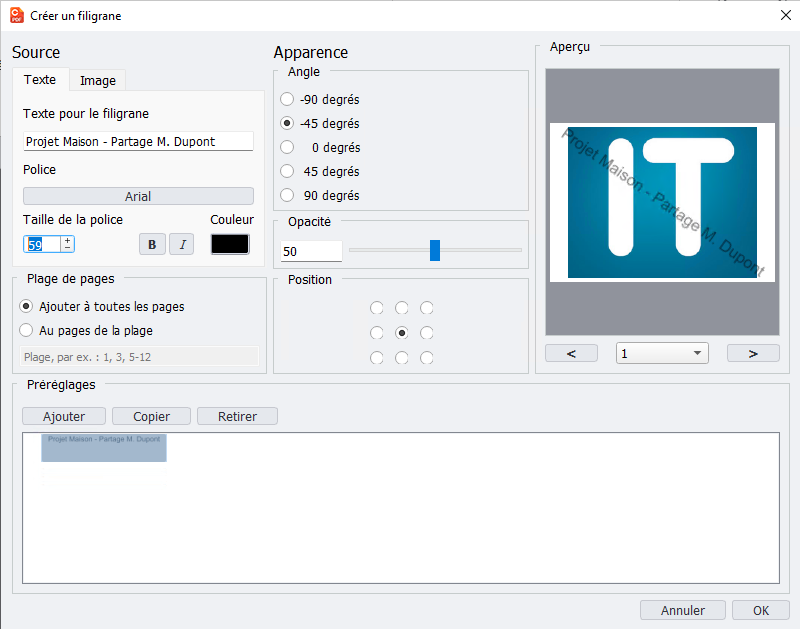This screenshot has height=629, width=800.
Task: Increase font size with the up stepper arrow
Action: [67, 239]
